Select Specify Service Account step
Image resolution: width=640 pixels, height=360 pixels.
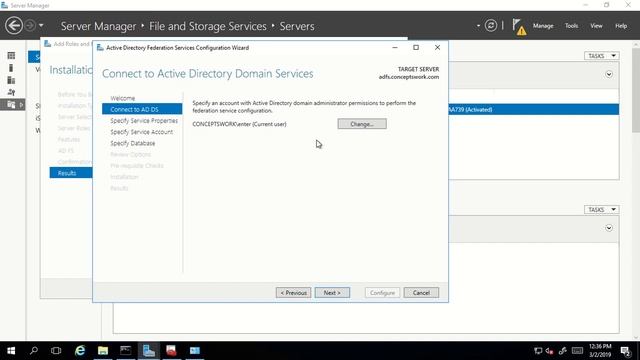pos(141,132)
